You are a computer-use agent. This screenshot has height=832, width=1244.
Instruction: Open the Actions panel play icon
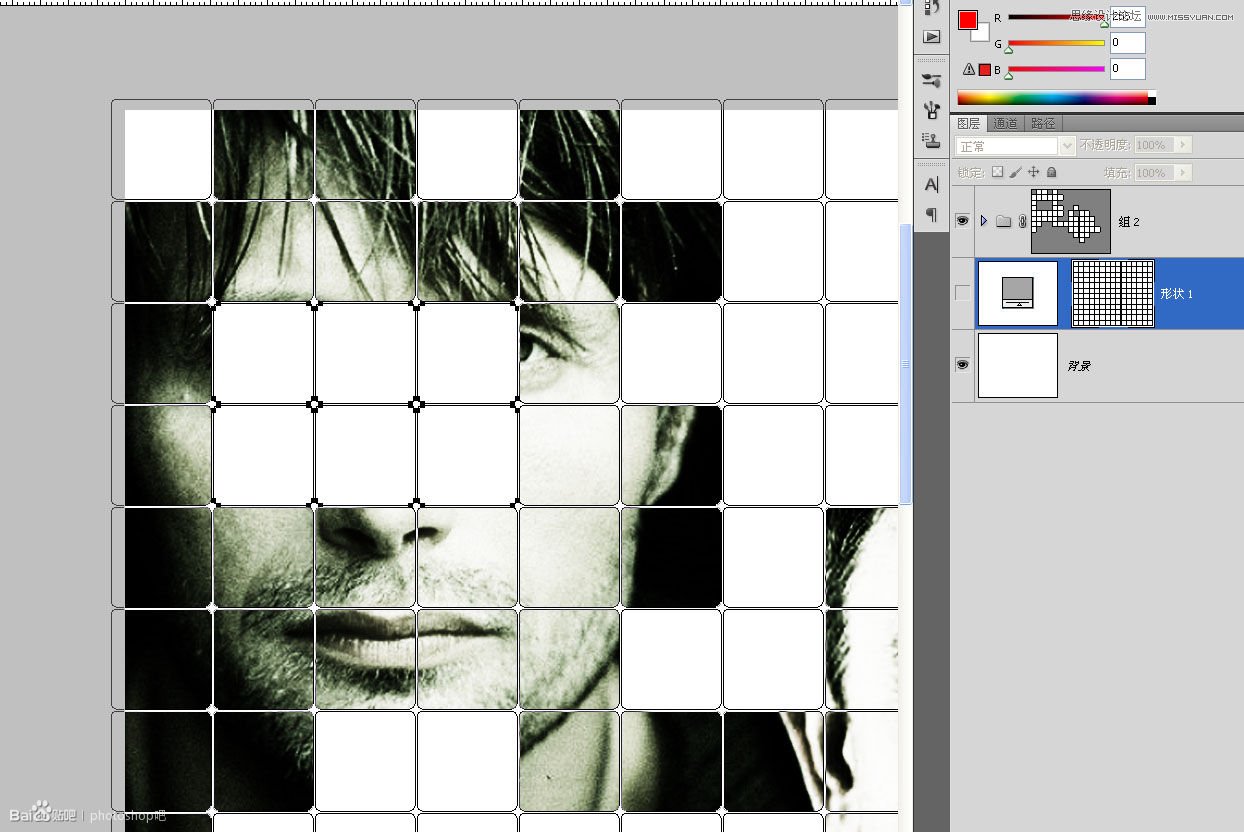pyautogui.click(x=931, y=37)
